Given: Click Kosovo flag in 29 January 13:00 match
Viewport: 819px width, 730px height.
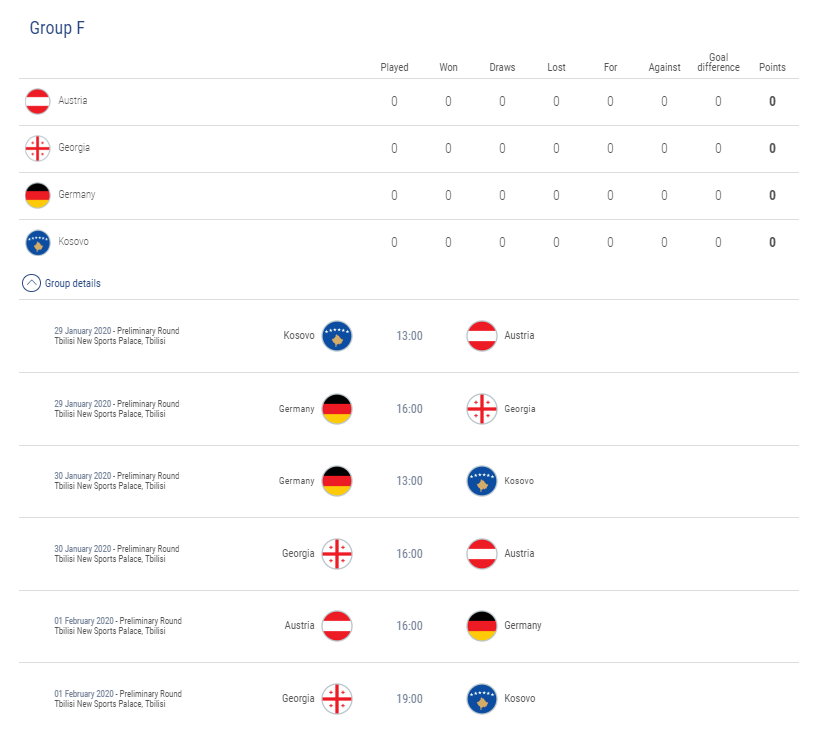Looking at the screenshot, I should pos(337,336).
